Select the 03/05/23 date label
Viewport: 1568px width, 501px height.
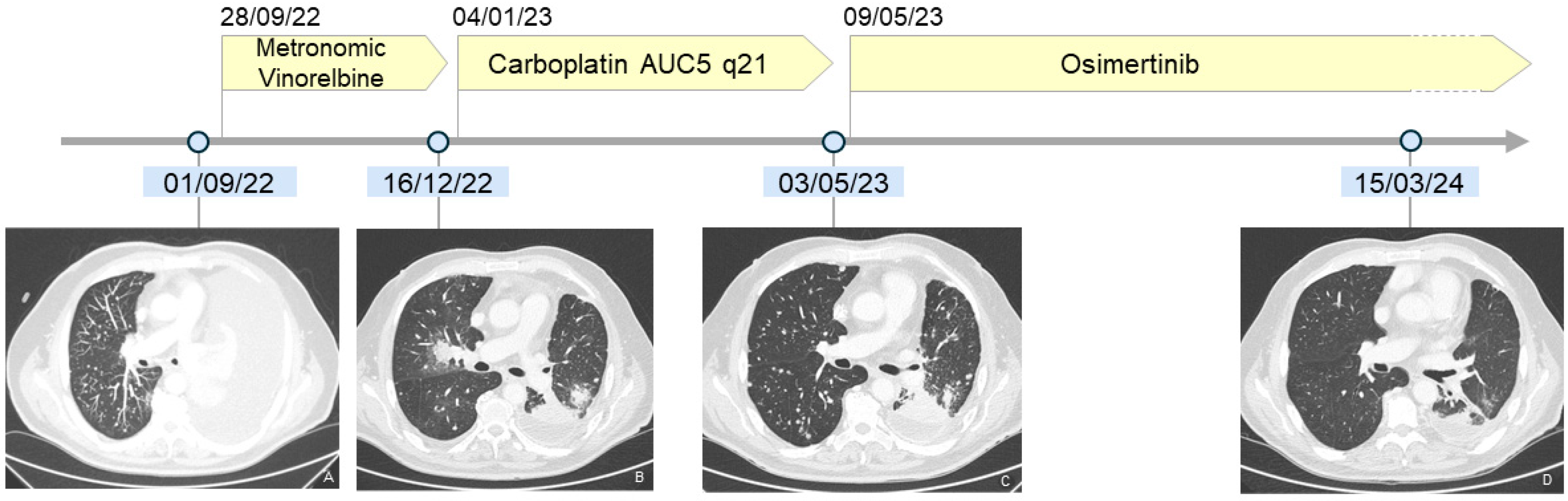(833, 183)
